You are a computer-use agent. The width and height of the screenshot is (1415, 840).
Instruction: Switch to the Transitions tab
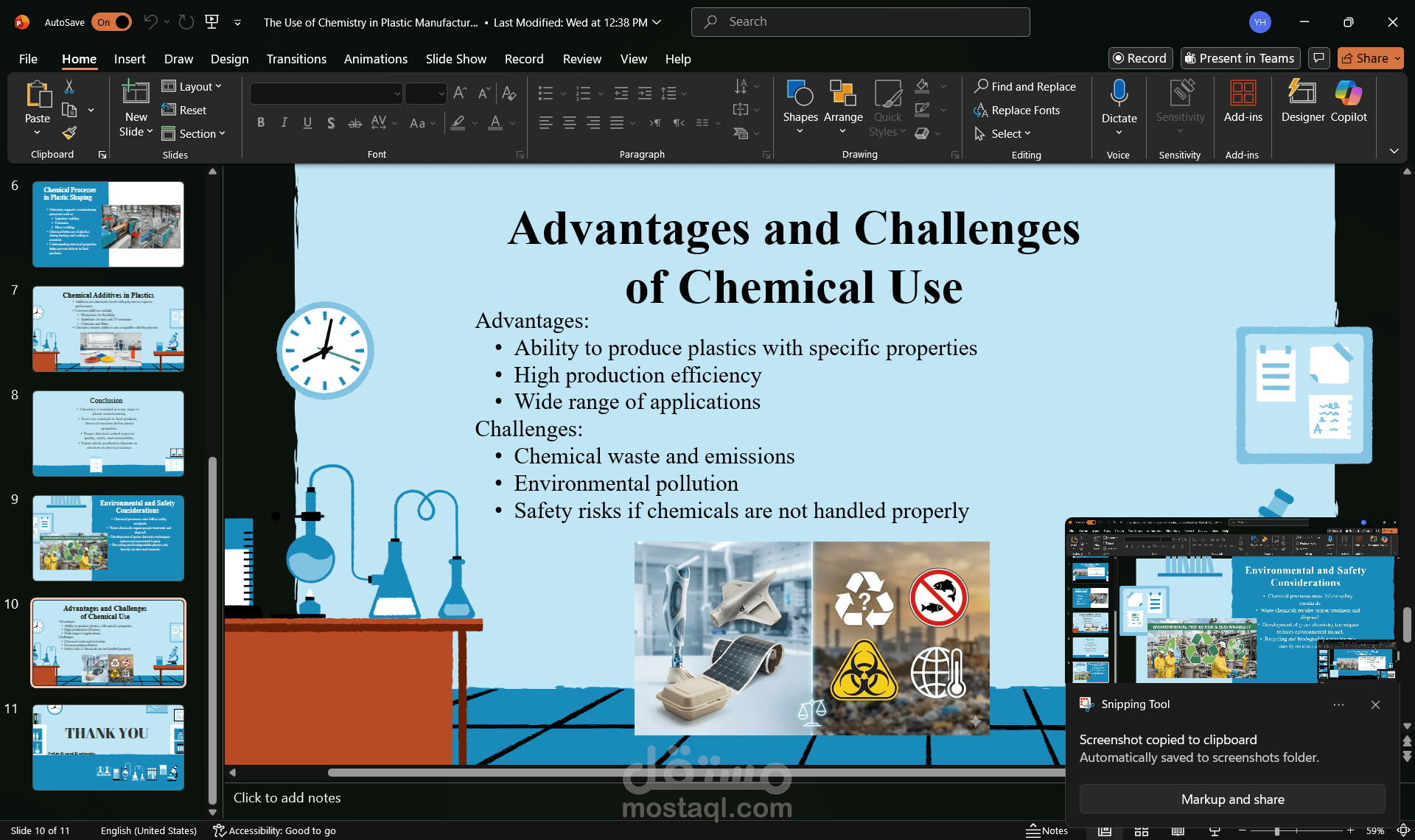296,59
